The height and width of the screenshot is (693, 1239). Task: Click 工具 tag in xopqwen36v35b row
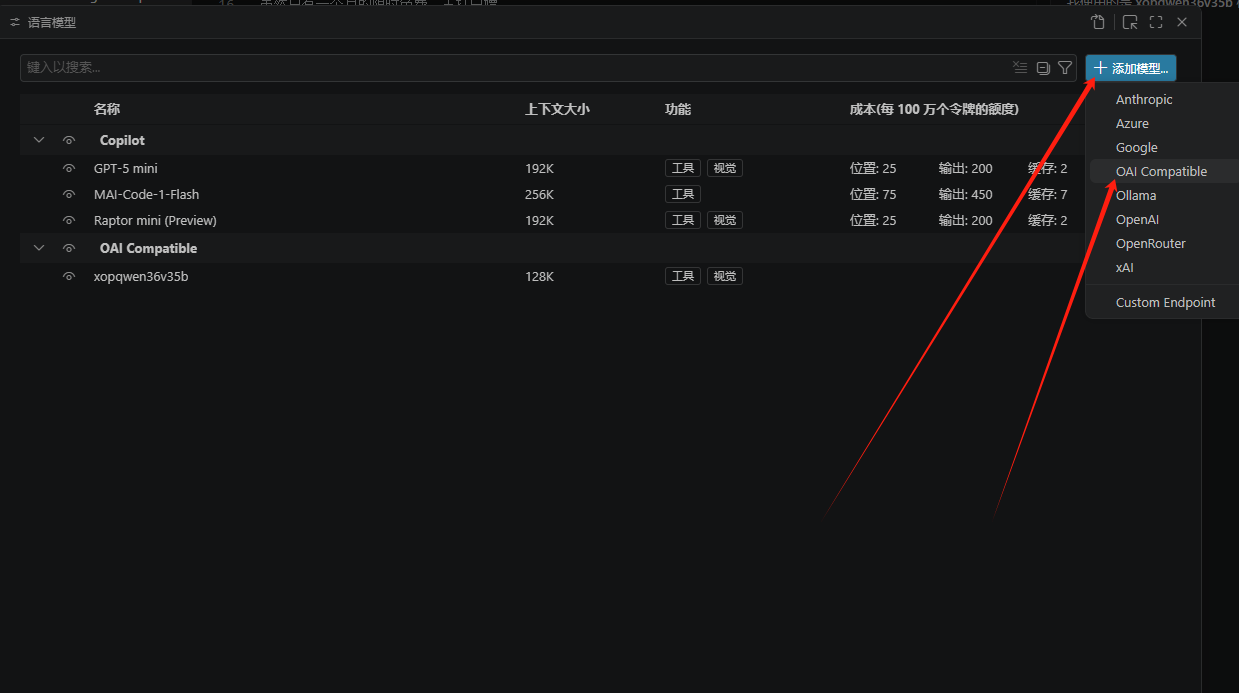click(x=683, y=277)
